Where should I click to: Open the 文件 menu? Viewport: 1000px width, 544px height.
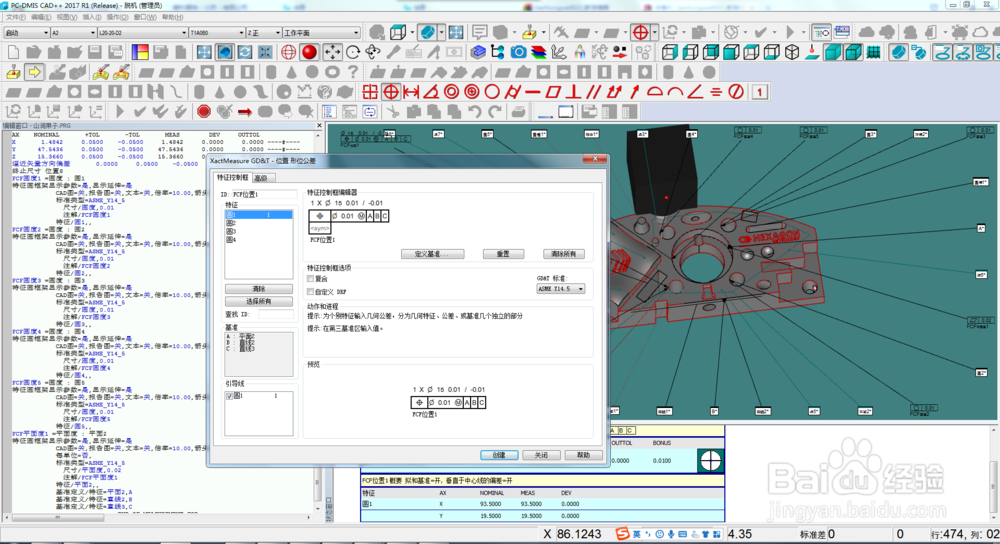coord(15,17)
